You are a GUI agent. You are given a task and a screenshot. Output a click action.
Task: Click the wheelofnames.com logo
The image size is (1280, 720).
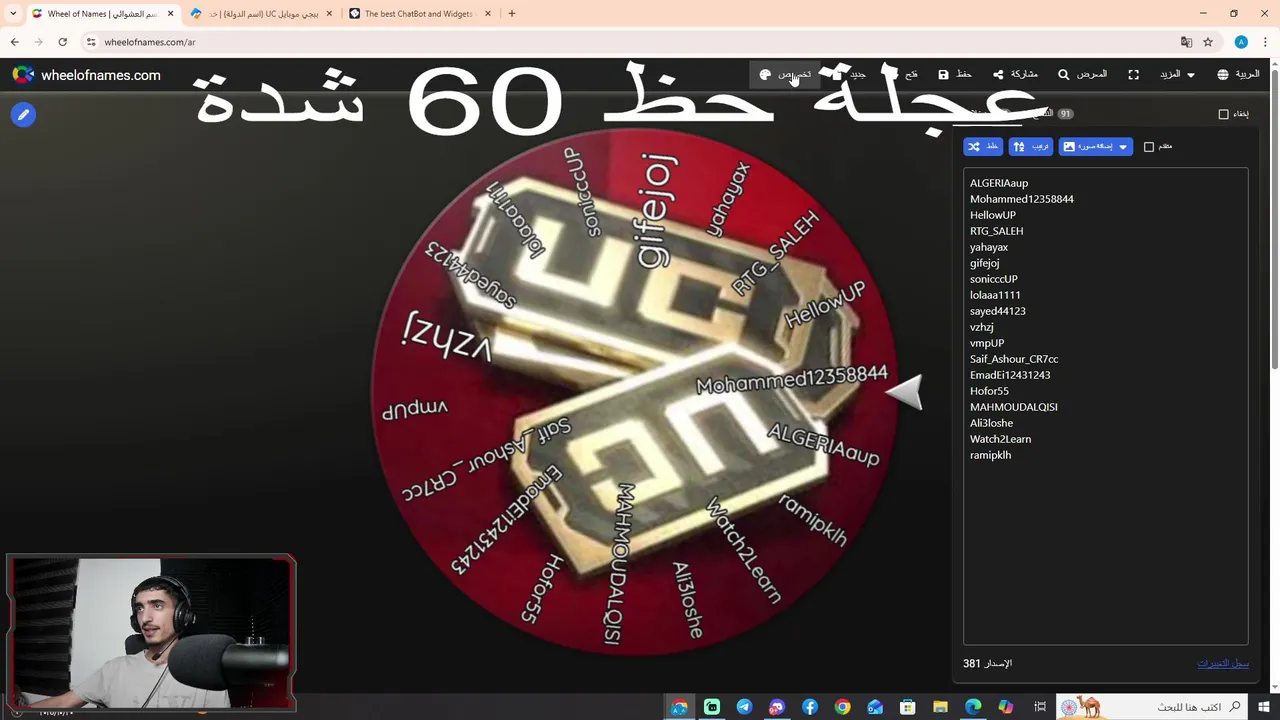(x=86, y=75)
